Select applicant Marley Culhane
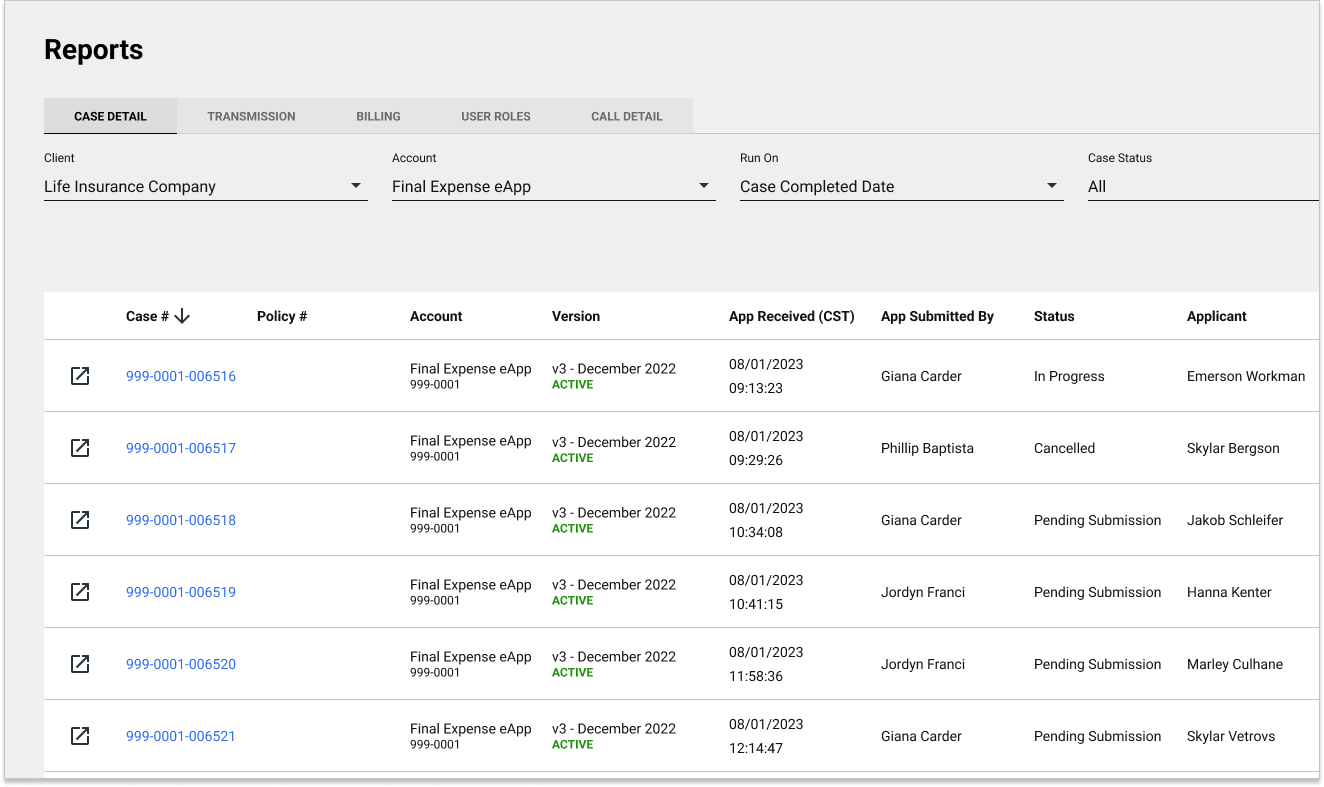Image resolution: width=1324 pixels, height=787 pixels. (1235, 664)
